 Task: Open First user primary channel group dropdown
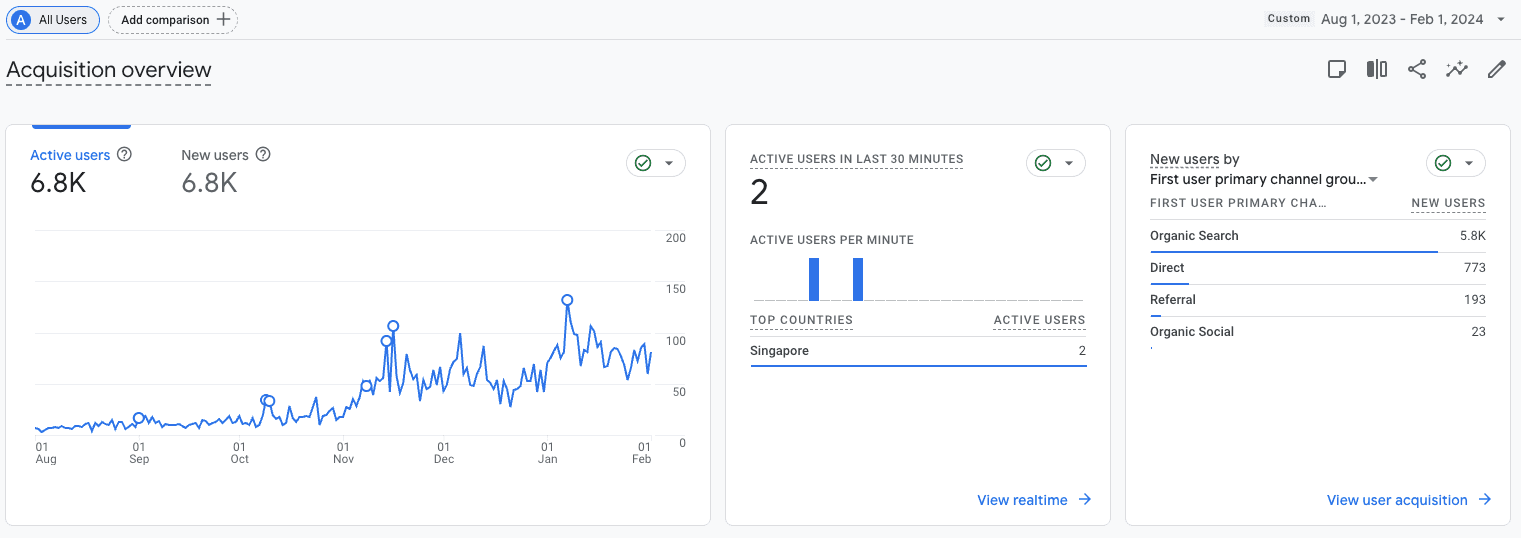tap(1265, 179)
